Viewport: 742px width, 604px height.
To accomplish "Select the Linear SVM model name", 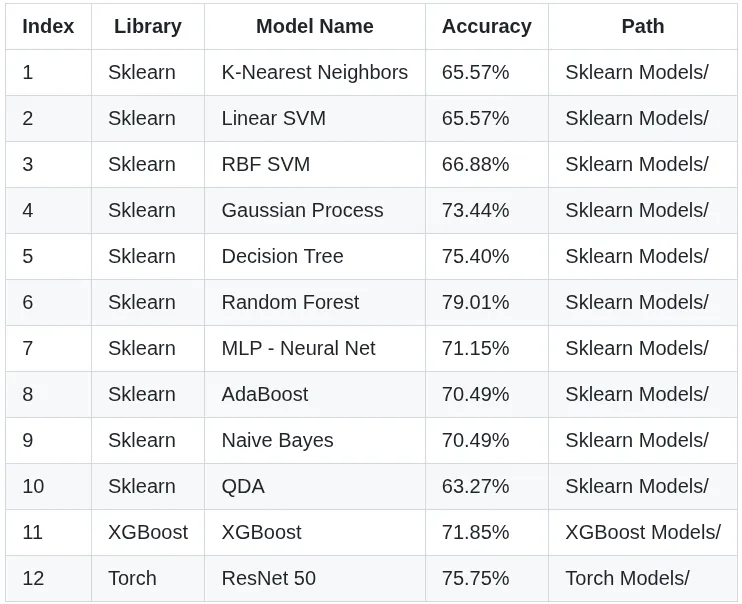I will point(273,118).
